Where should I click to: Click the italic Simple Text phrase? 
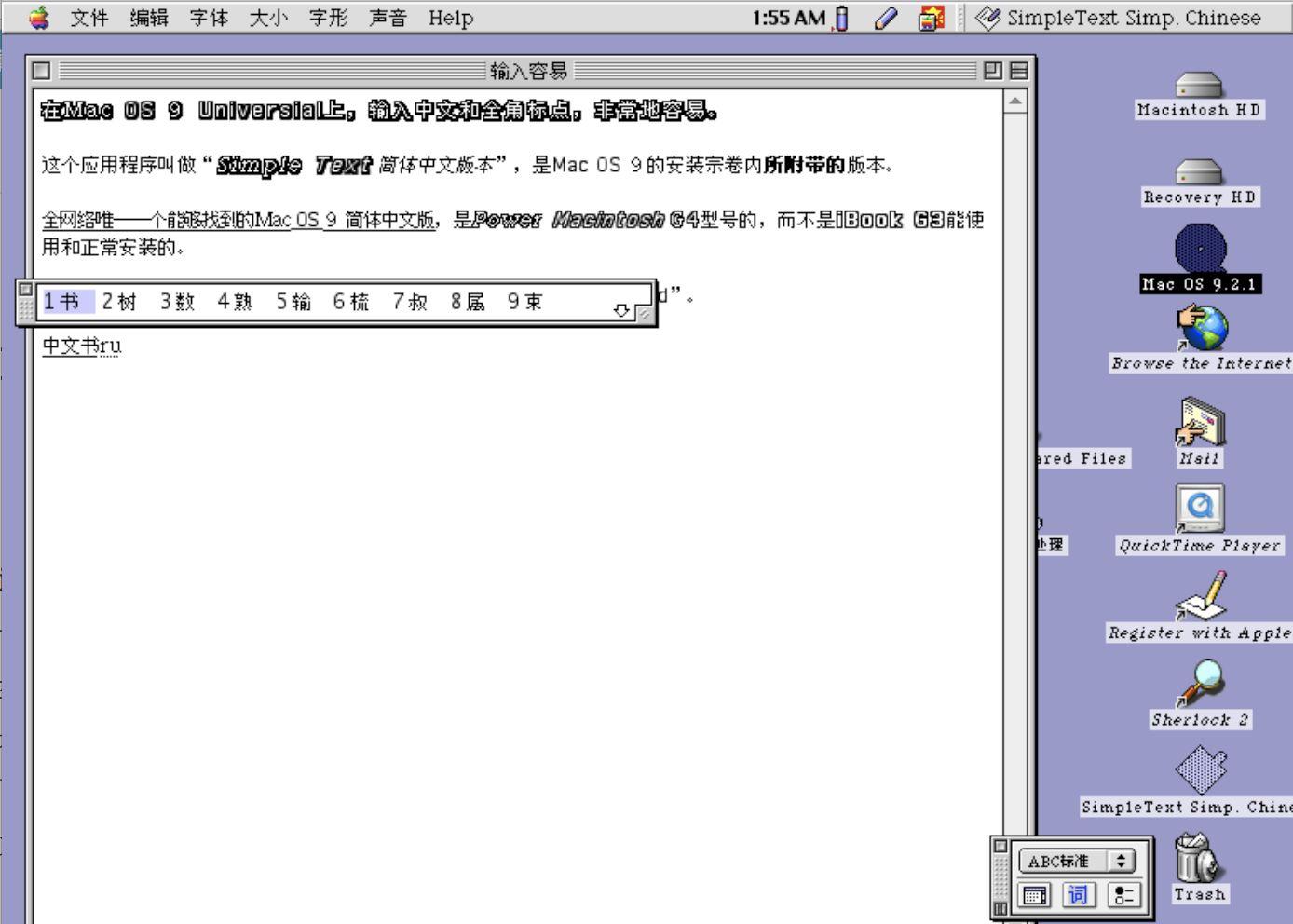(x=293, y=166)
